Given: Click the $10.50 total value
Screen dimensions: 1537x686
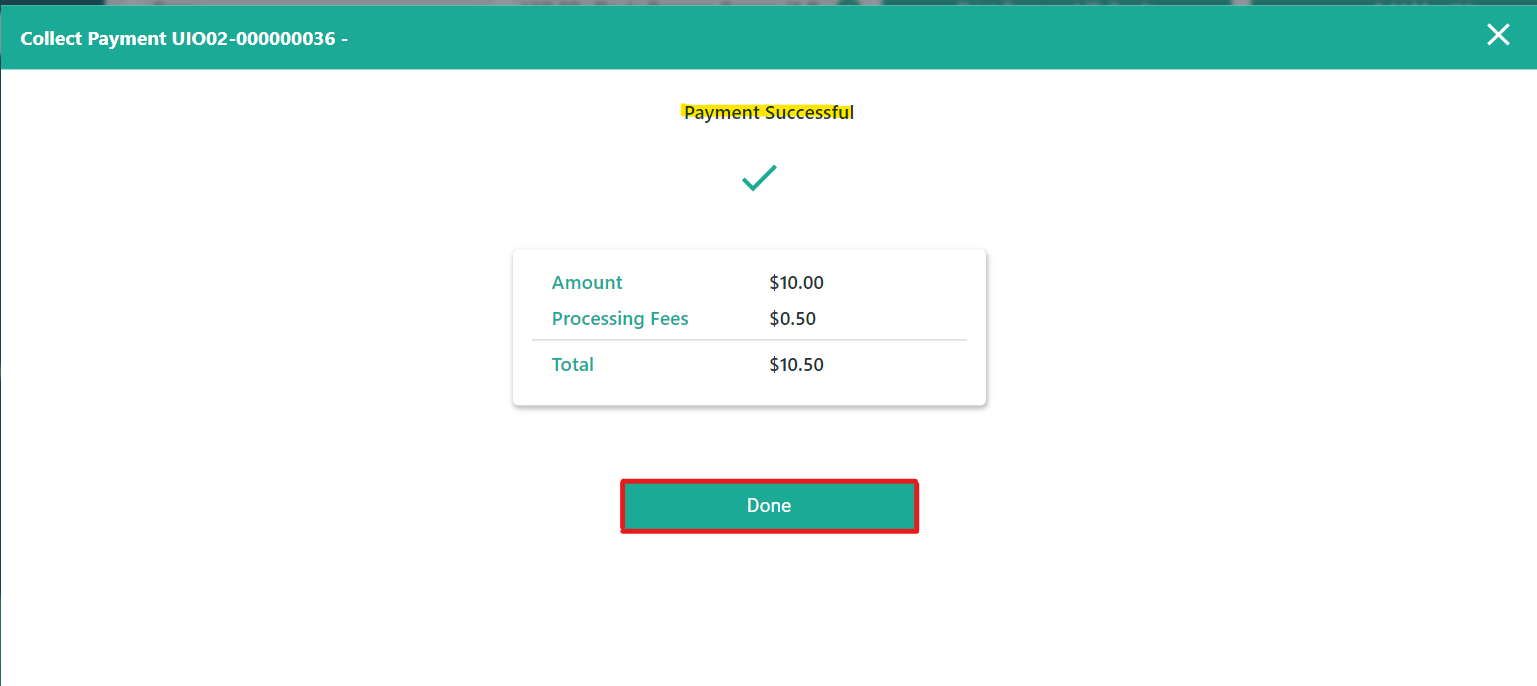Looking at the screenshot, I should (x=796, y=365).
